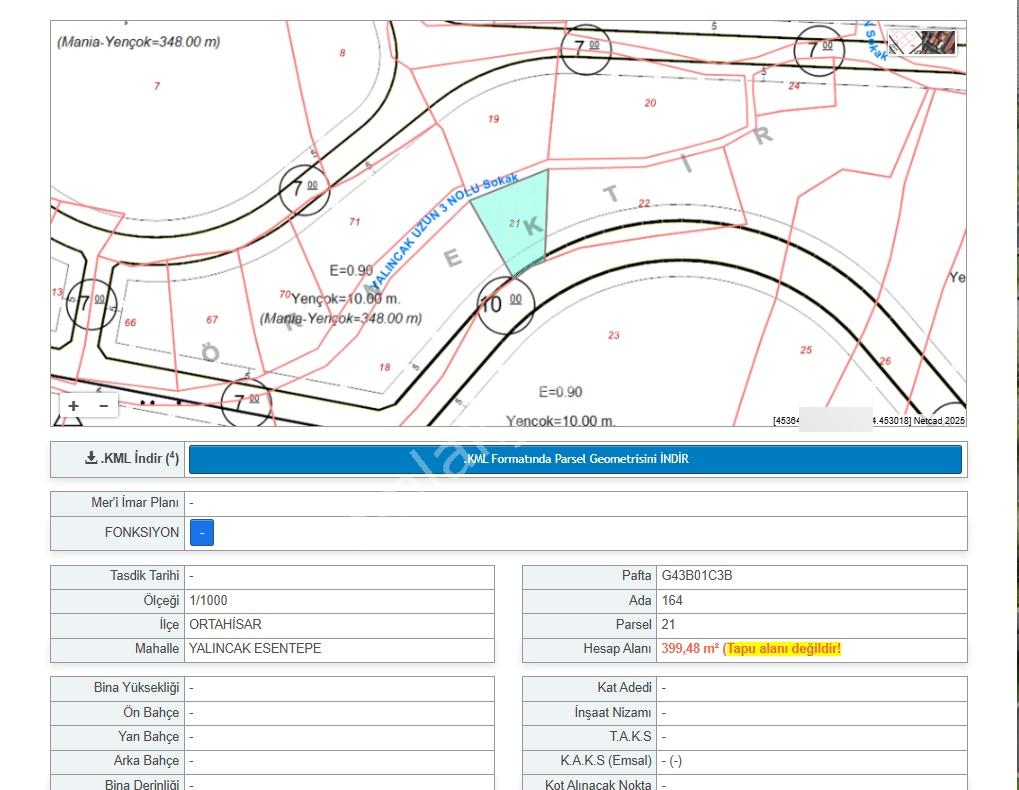Zoom in the map with plus button
Viewport: 1019px width, 790px height.
[73, 406]
